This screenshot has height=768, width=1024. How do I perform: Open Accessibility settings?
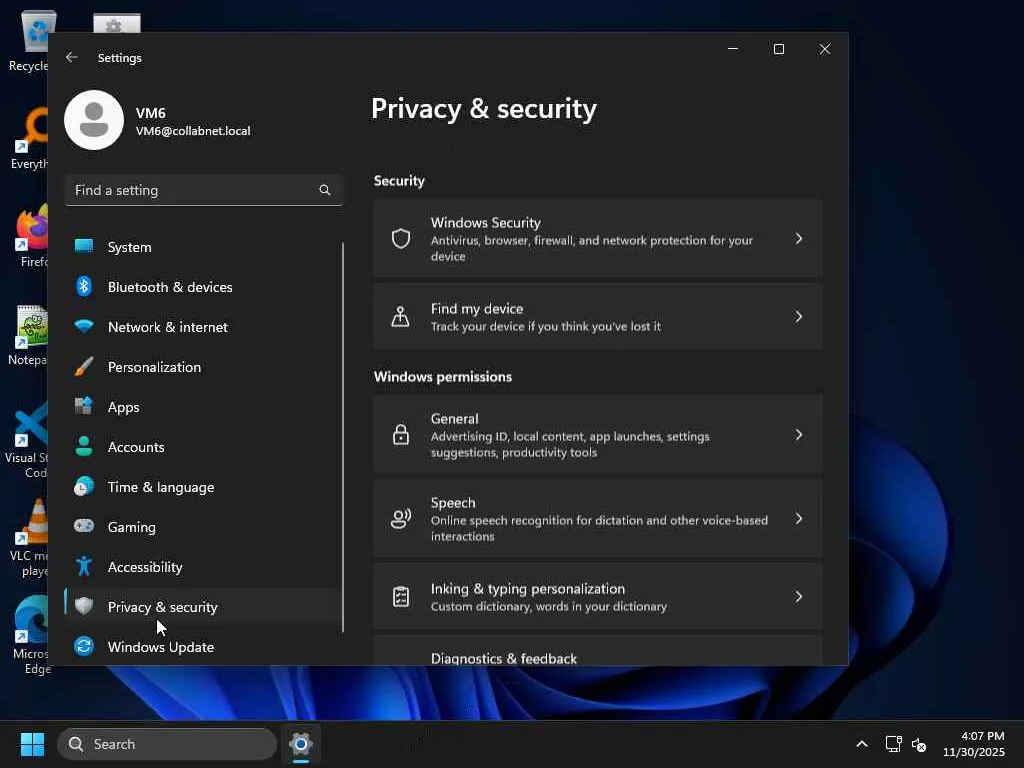coord(202,566)
